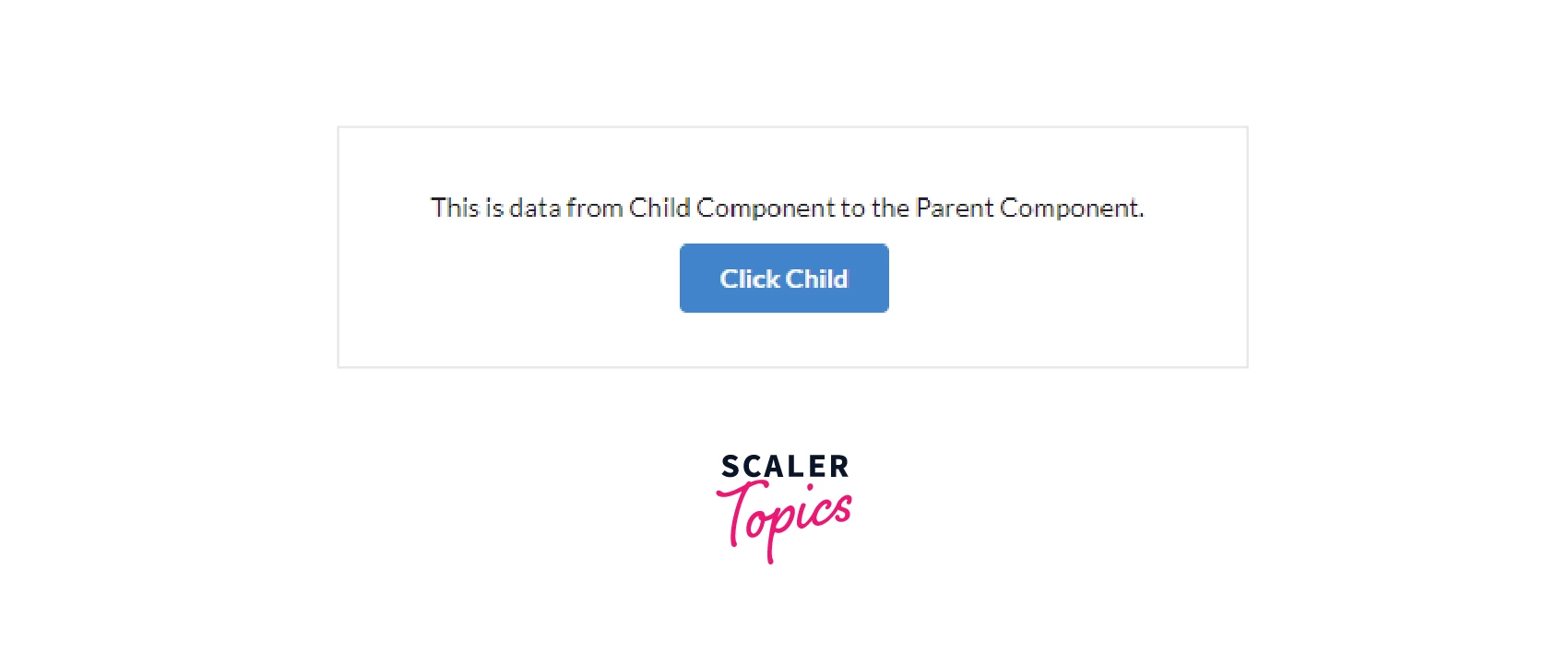Click the blue Click Child button

pyautogui.click(x=784, y=279)
